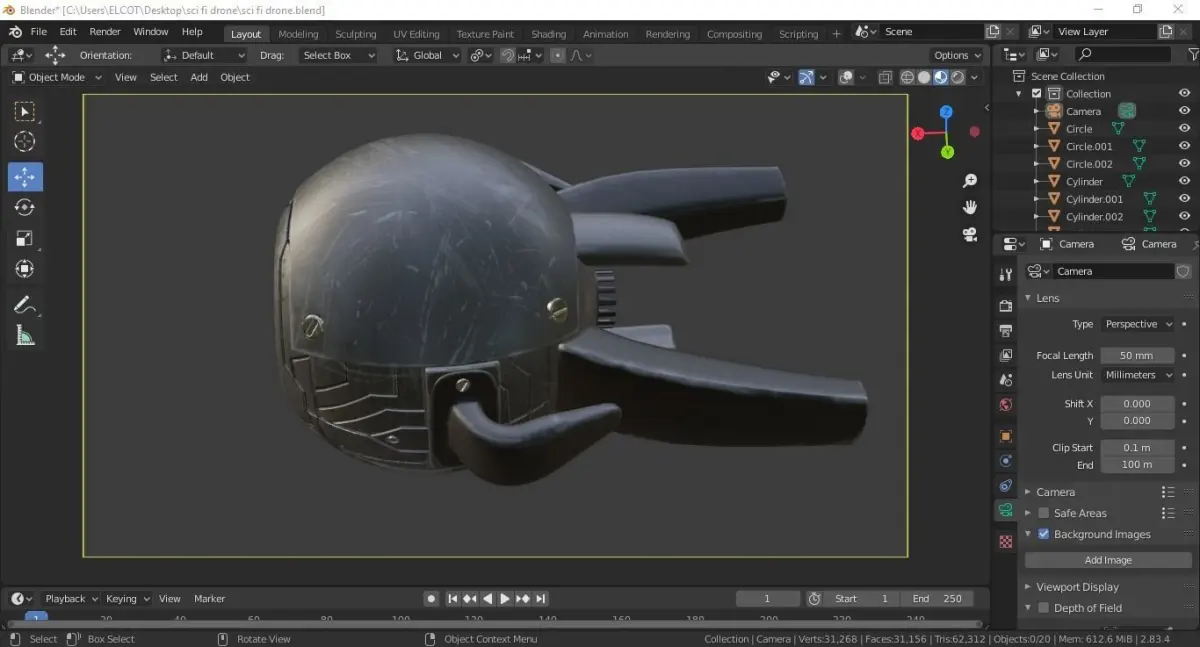Select the Measure tool
This screenshot has width=1200, height=647.
(x=25, y=336)
